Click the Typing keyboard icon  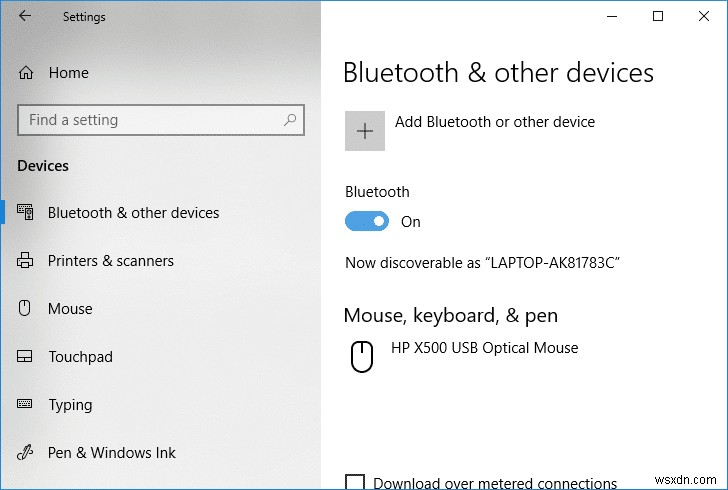(26, 405)
